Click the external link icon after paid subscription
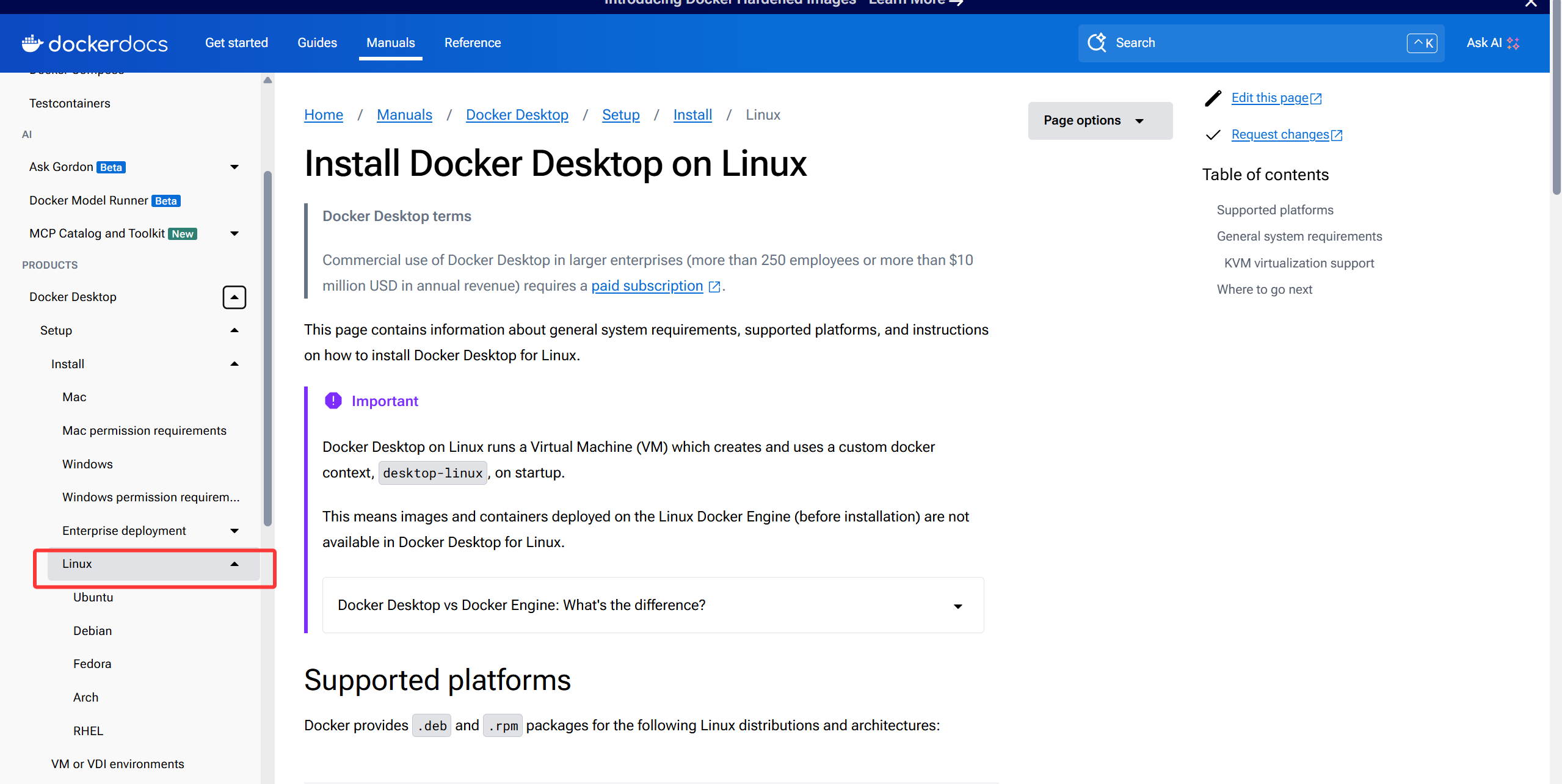 pos(714,286)
